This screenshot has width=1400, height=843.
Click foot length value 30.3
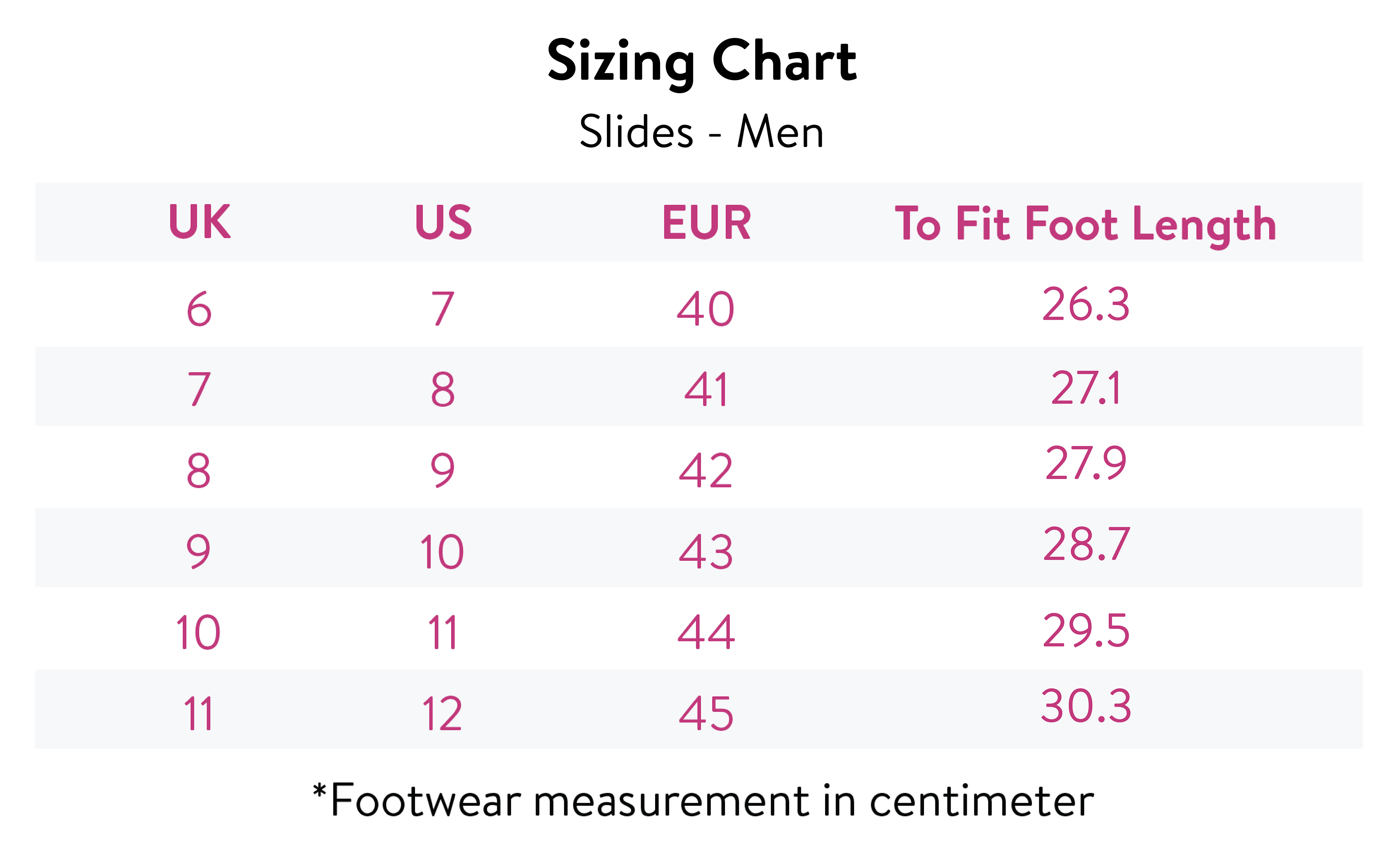click(x=1086, y=707)
